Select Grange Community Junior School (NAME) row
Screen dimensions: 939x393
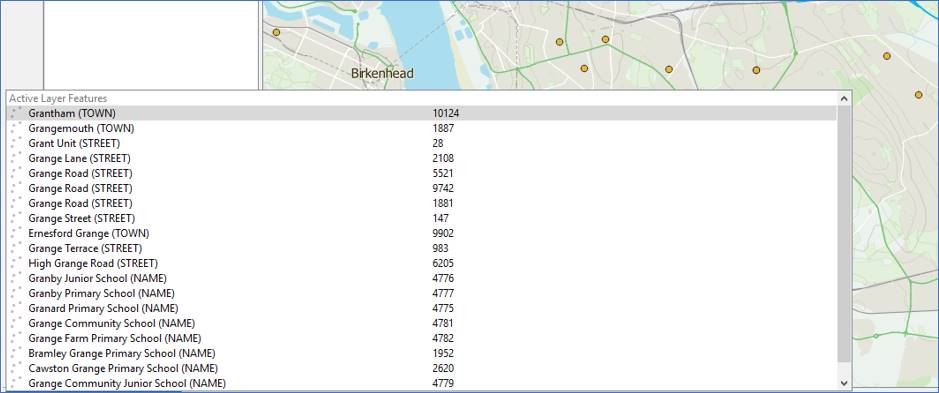[x=422, y=383]
